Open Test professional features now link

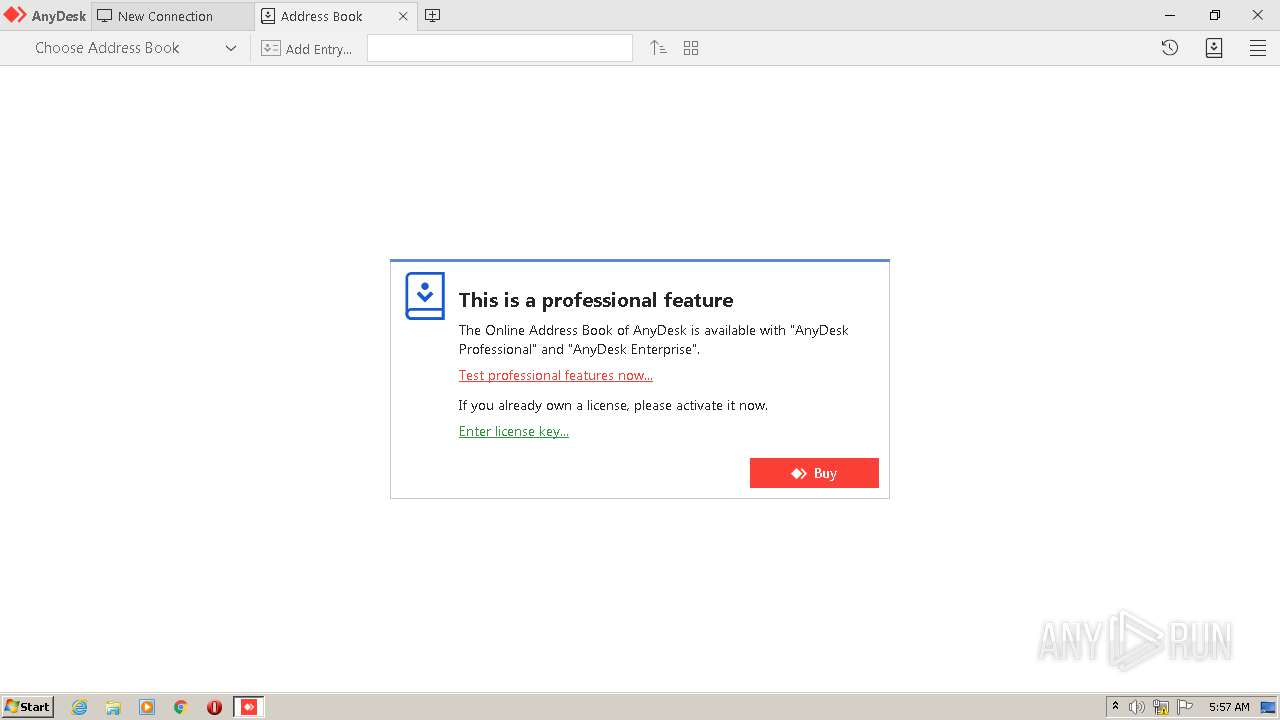[x=556, y=376]
